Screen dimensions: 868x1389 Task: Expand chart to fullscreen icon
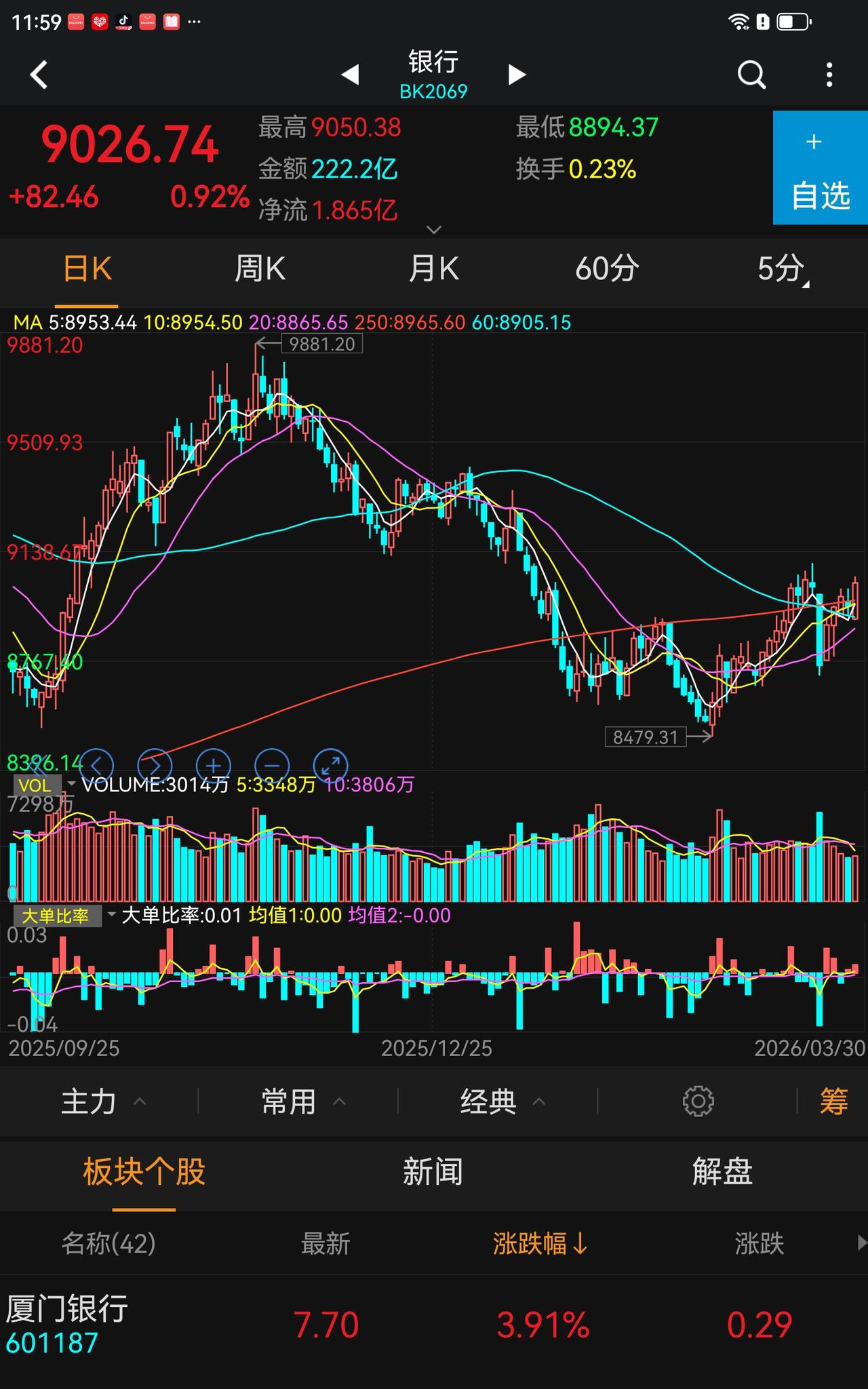(331, 766)
